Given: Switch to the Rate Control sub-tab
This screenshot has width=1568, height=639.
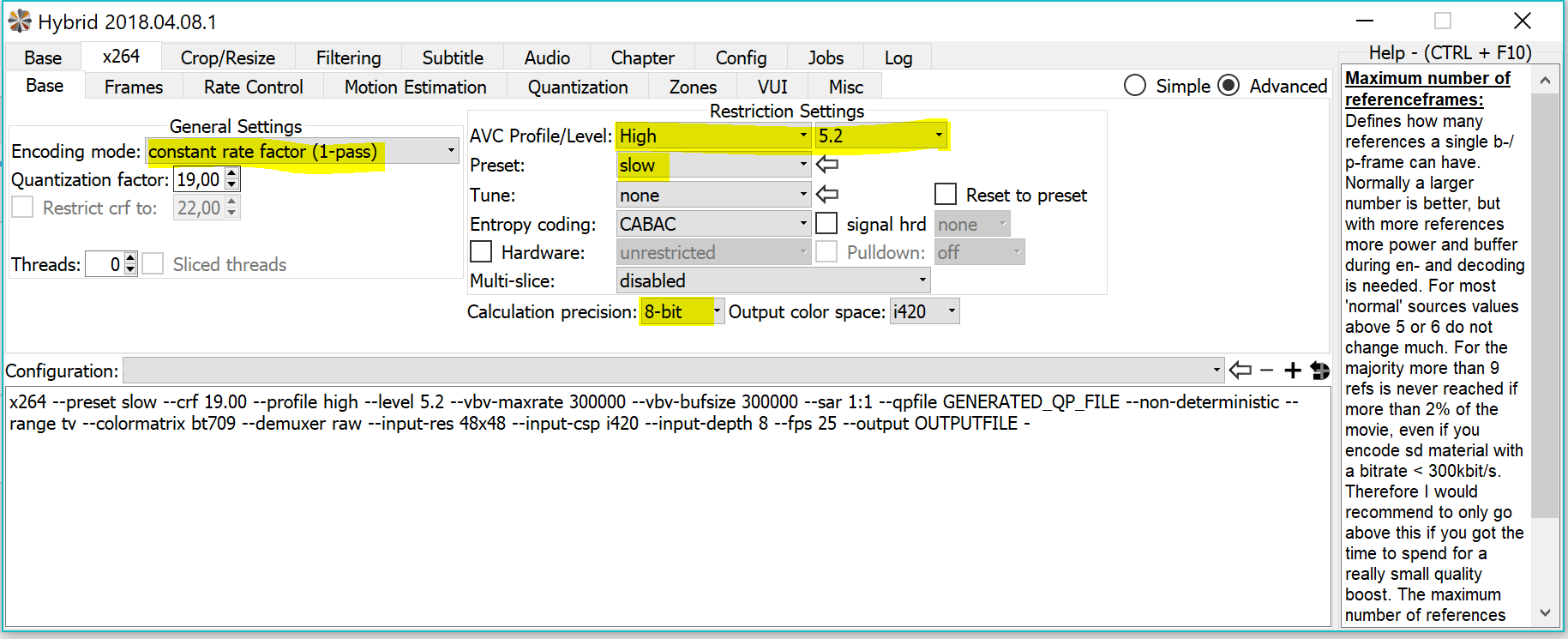Looking at the screenshot, I should point(253,87).
